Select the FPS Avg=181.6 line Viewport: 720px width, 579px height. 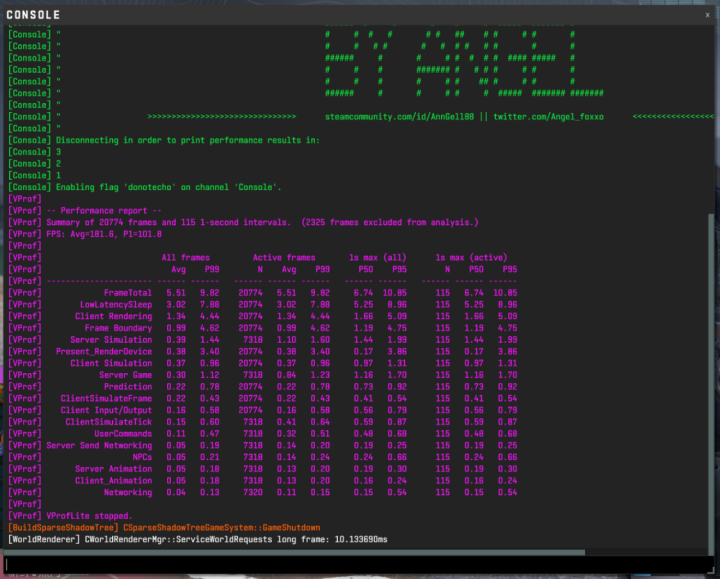click(85, 234)
